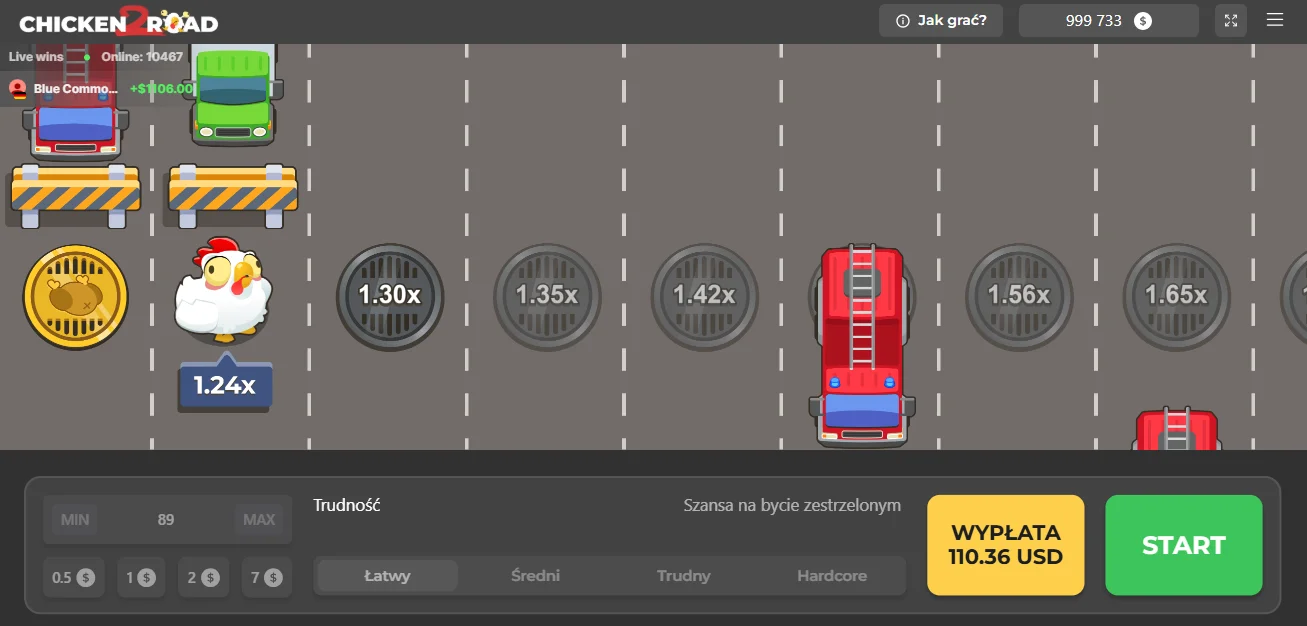
Task: Click the 1.42x manhole cover
Action: coord(704,296)
